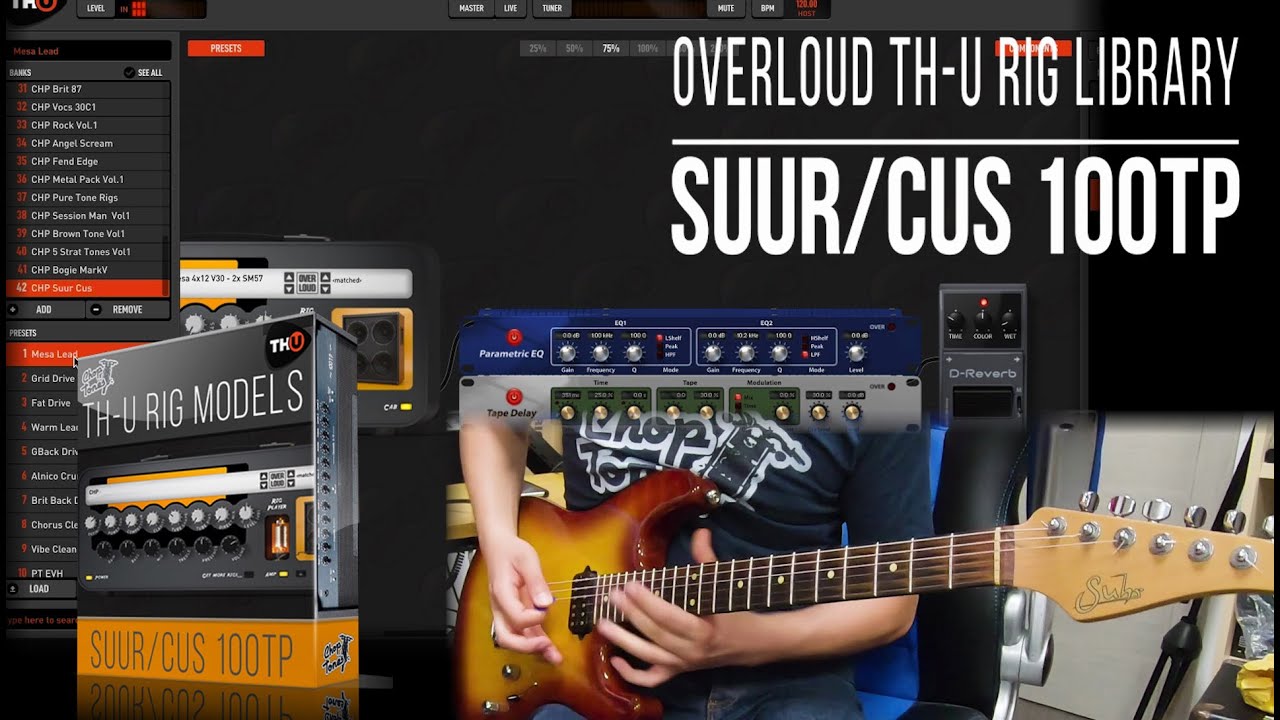Screen dimensions: 1280x720
Task: Click the EQ1 Frequency knob
Action: [601, 352]
